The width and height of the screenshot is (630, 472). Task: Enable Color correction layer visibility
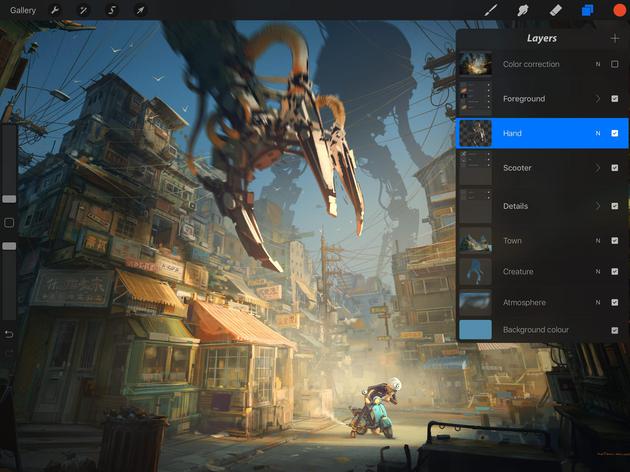[614, 64]
